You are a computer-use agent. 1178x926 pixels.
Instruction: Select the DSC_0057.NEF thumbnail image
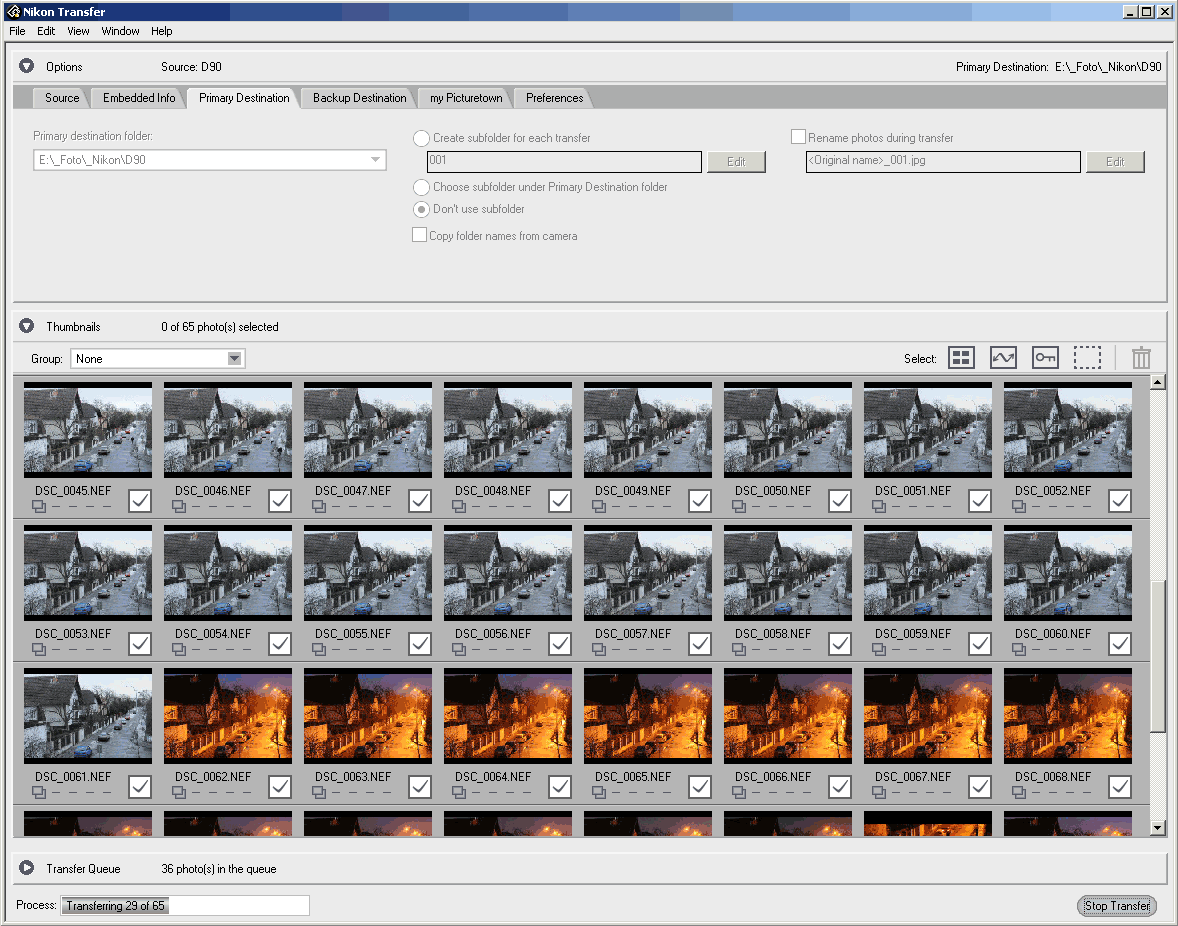pyautogui.click(x=648, y=573)
